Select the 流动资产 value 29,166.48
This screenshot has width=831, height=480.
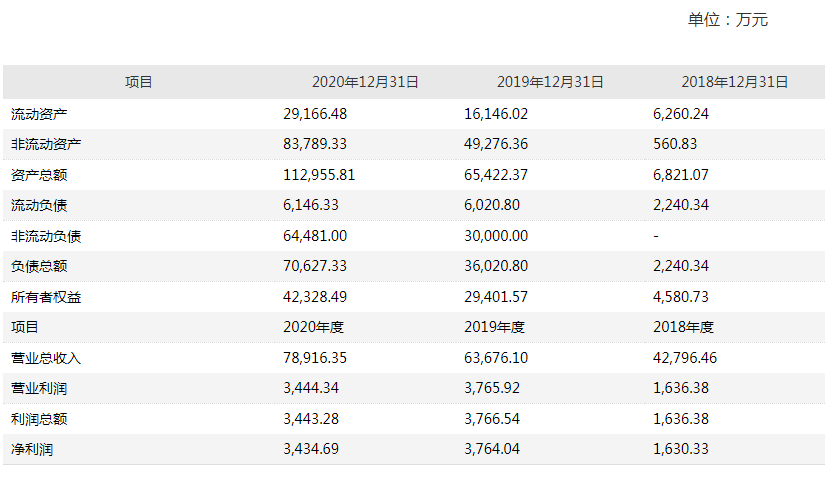[315, 114]
